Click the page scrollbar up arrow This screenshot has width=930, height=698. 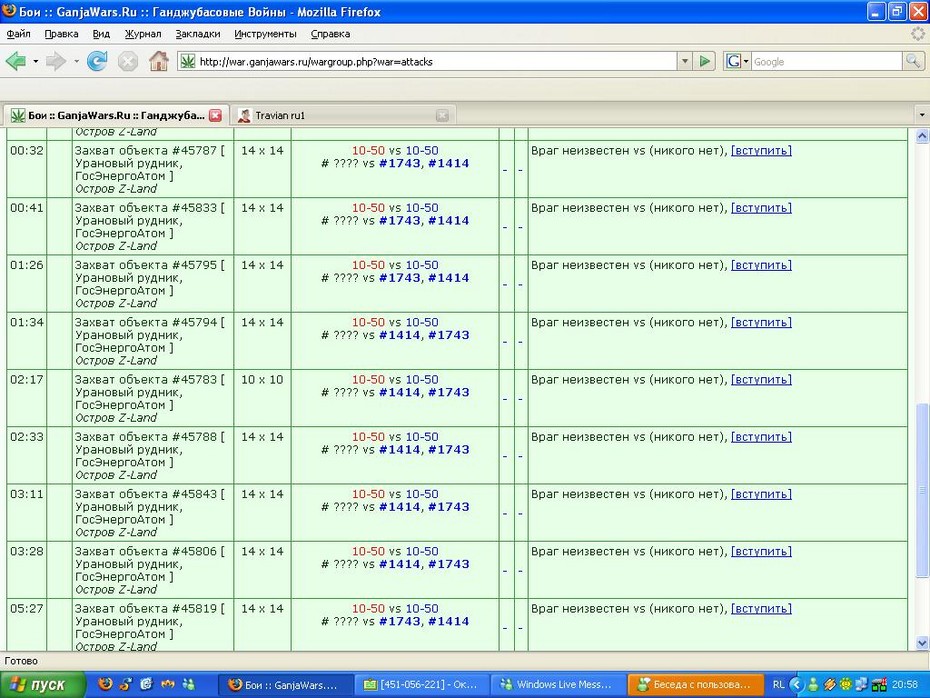point(922,136)
